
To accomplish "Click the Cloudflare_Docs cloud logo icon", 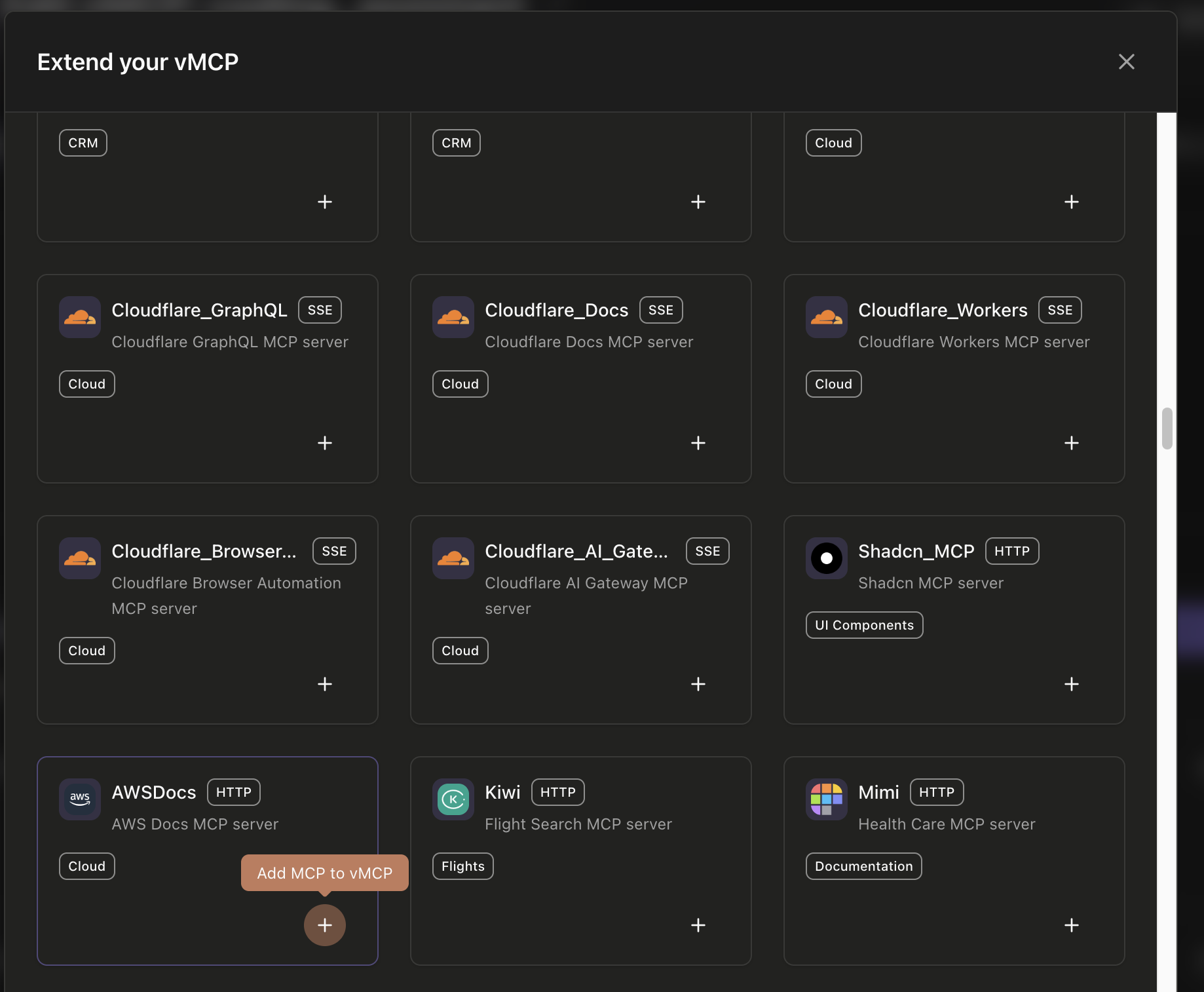I will 453,317.
